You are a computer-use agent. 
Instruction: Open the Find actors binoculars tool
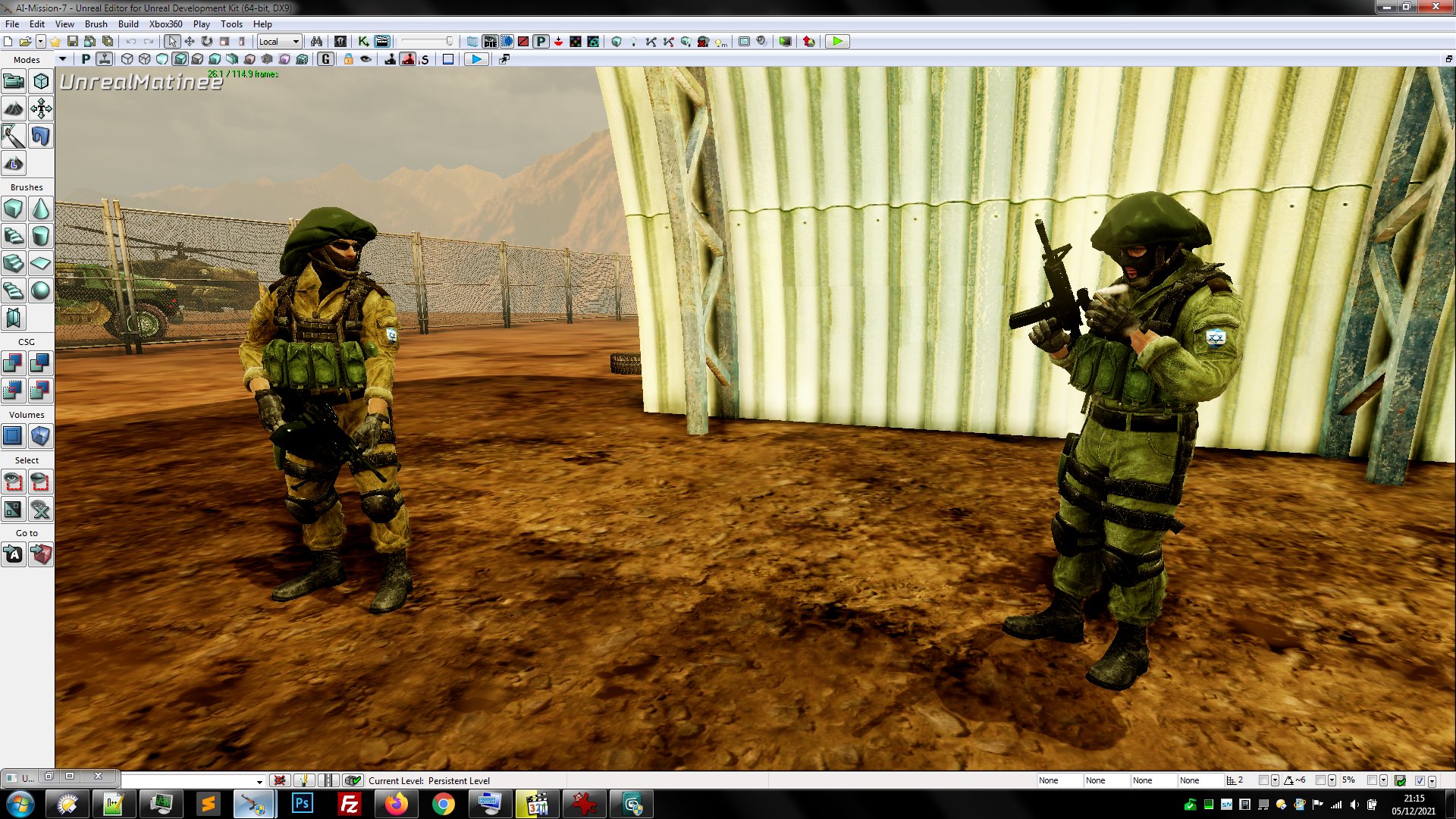click(x=316, y=42)
